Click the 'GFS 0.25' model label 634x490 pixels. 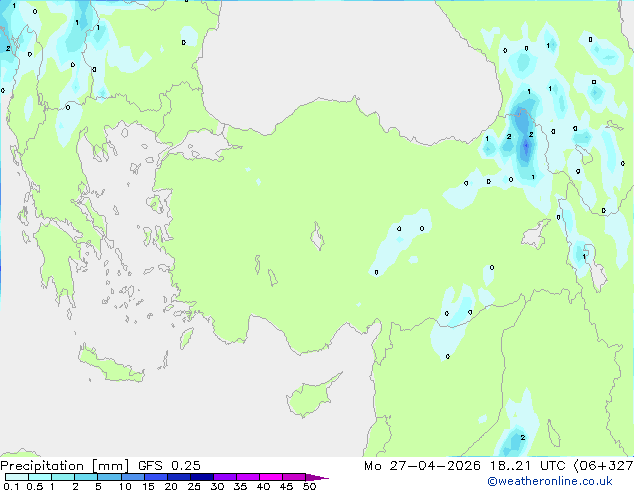coord(169,466)
